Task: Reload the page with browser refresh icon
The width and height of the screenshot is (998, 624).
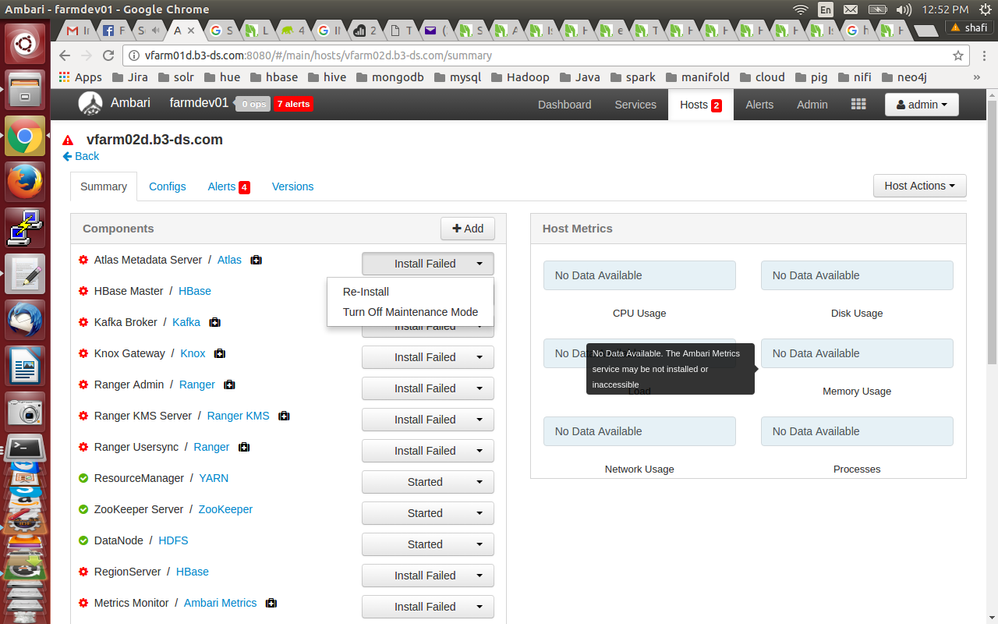Action: click(x=108, y=55)
